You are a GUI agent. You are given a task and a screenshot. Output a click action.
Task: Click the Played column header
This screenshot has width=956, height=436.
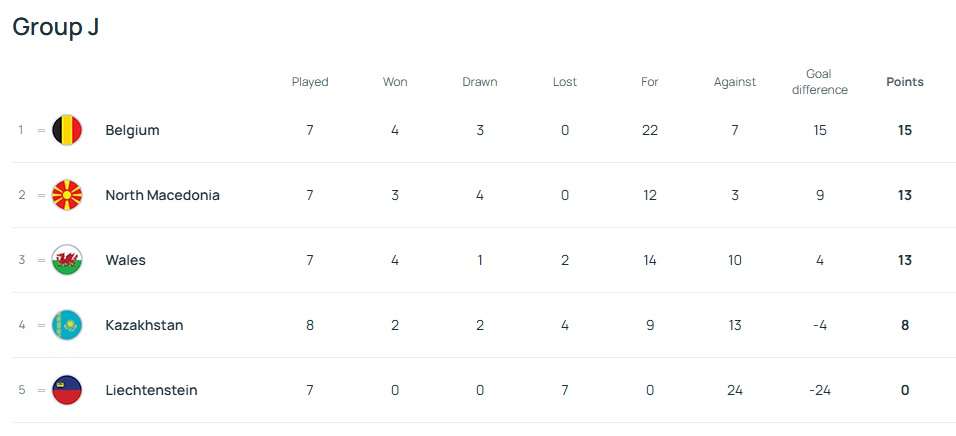click(x=310, y=82)
